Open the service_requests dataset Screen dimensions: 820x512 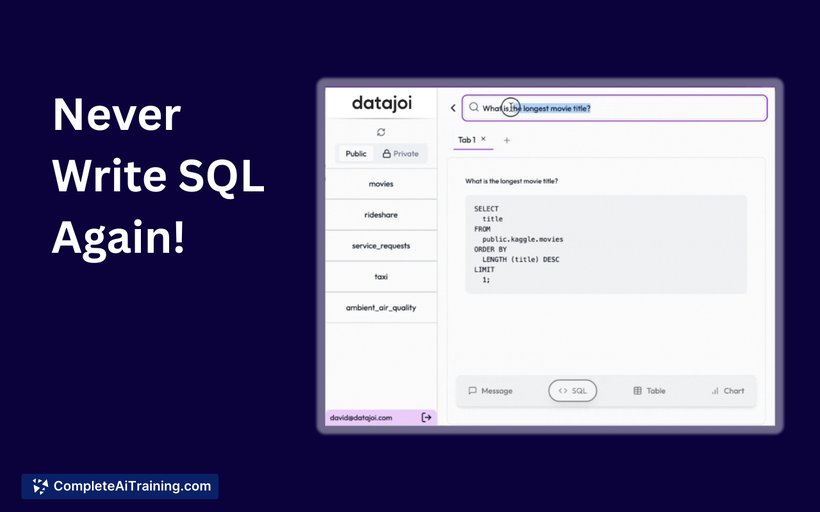pyautogui.click(x=381, y=246)
